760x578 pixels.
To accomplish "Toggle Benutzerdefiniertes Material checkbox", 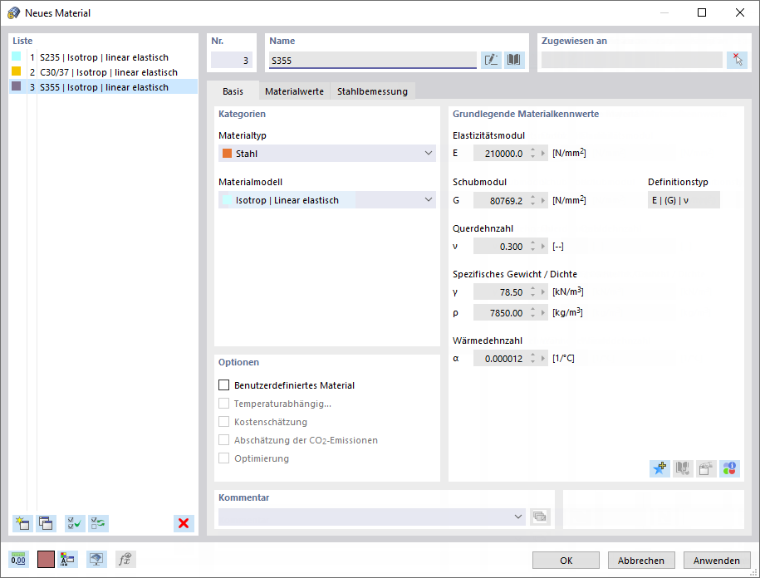I will 223,385.
